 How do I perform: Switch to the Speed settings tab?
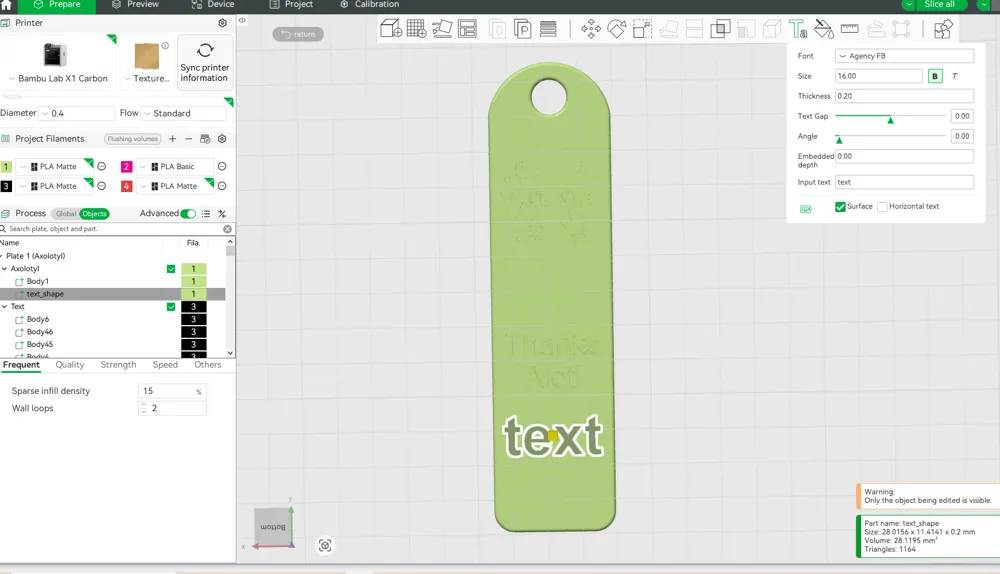[165, 365]
